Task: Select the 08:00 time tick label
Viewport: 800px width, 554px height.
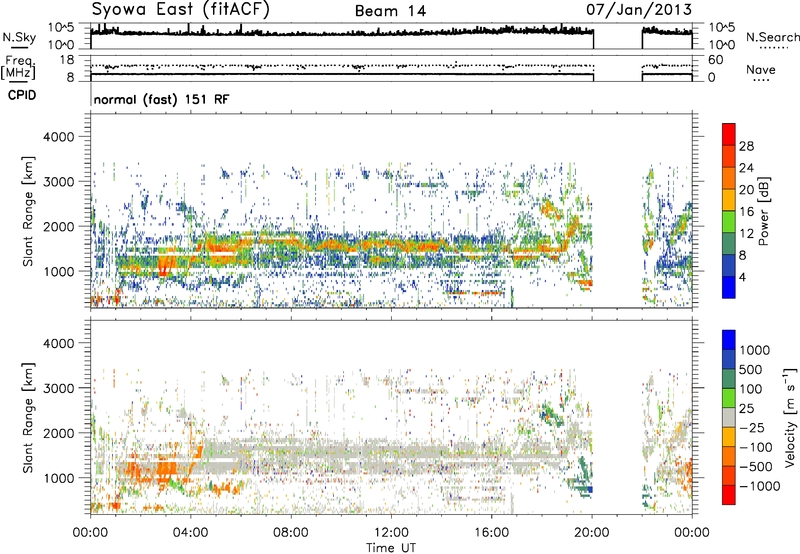Action: point(291,533)
